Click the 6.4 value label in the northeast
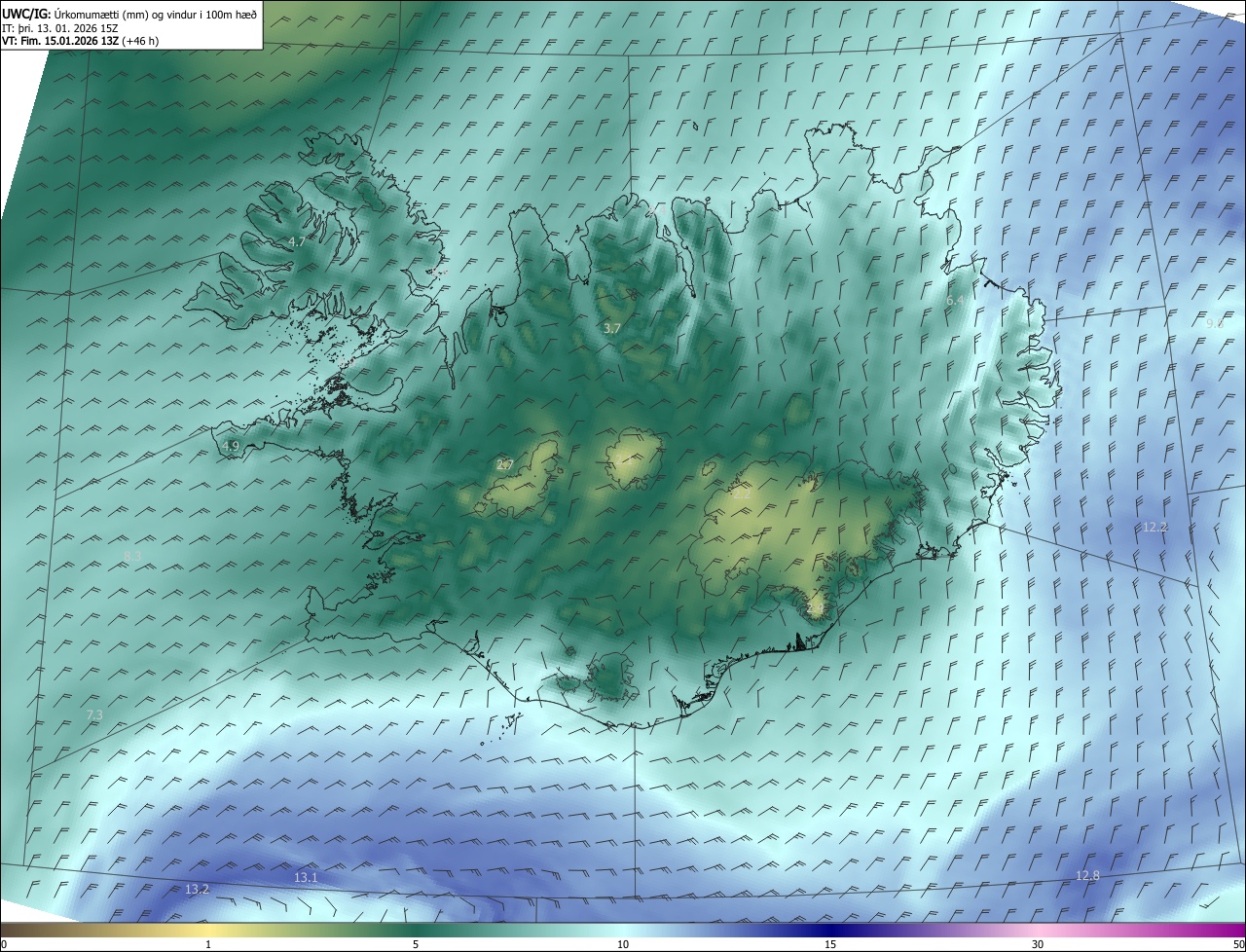1246x952 pixels. click(956, 302)
